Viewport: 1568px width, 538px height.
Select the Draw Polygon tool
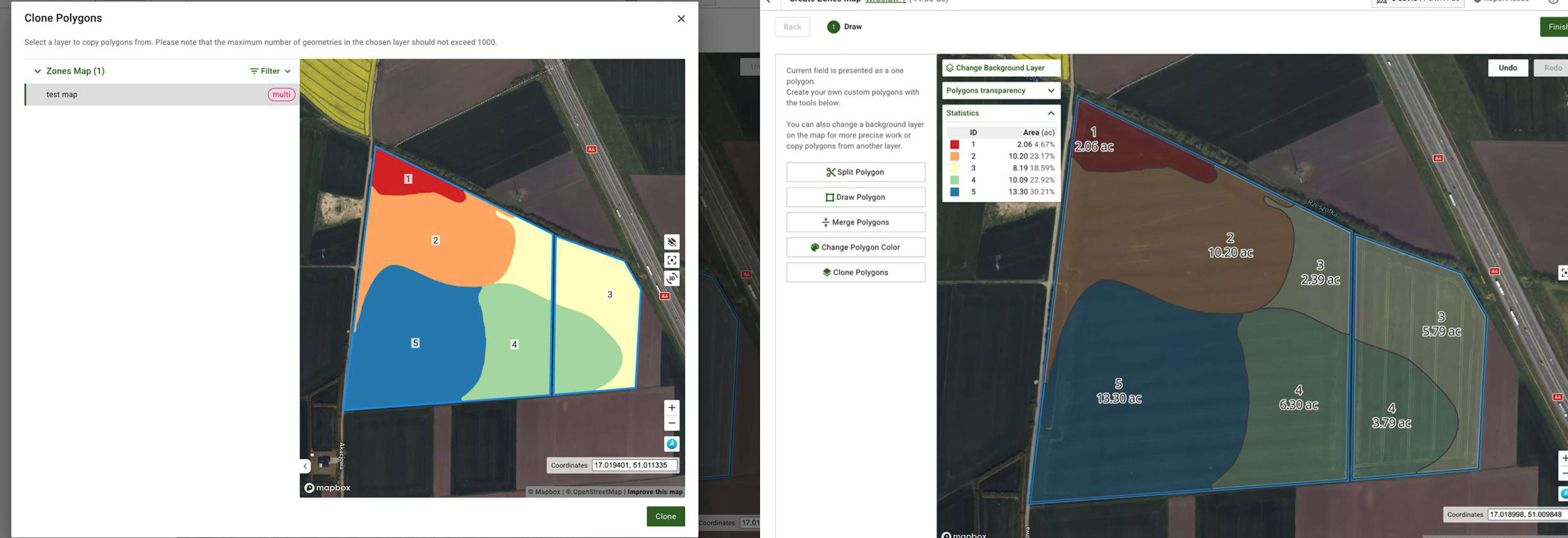[856, 197]
